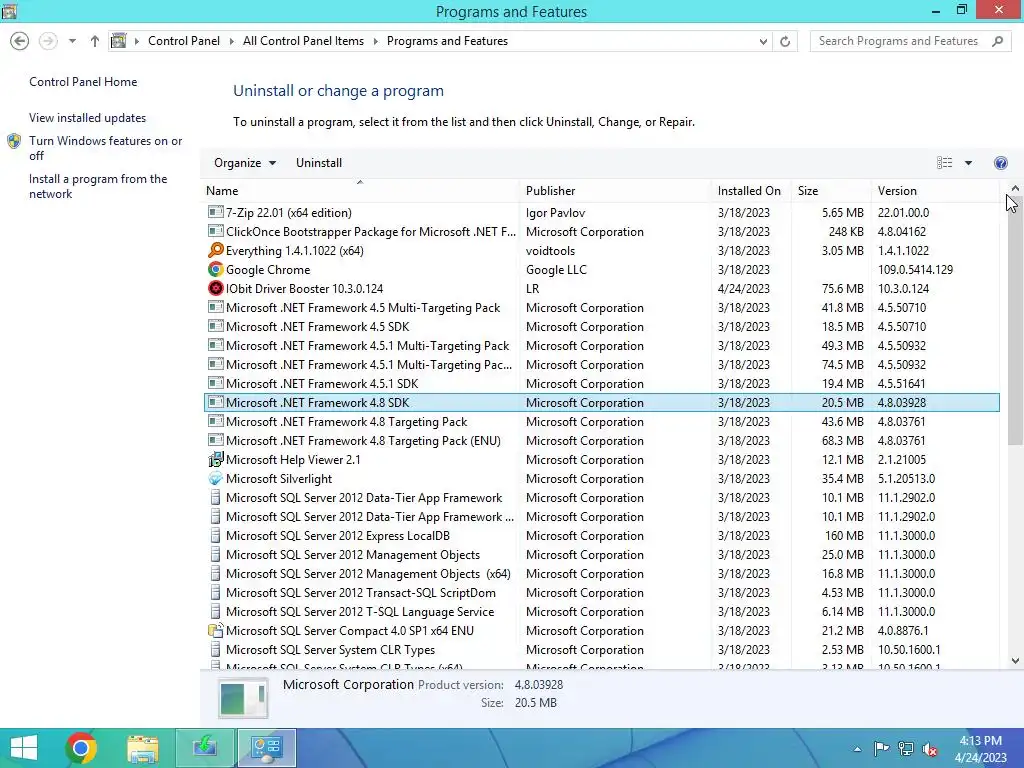Viewport: 1024px width, 768px height.
Task: Click the change view icon
Action: point(944,163)
